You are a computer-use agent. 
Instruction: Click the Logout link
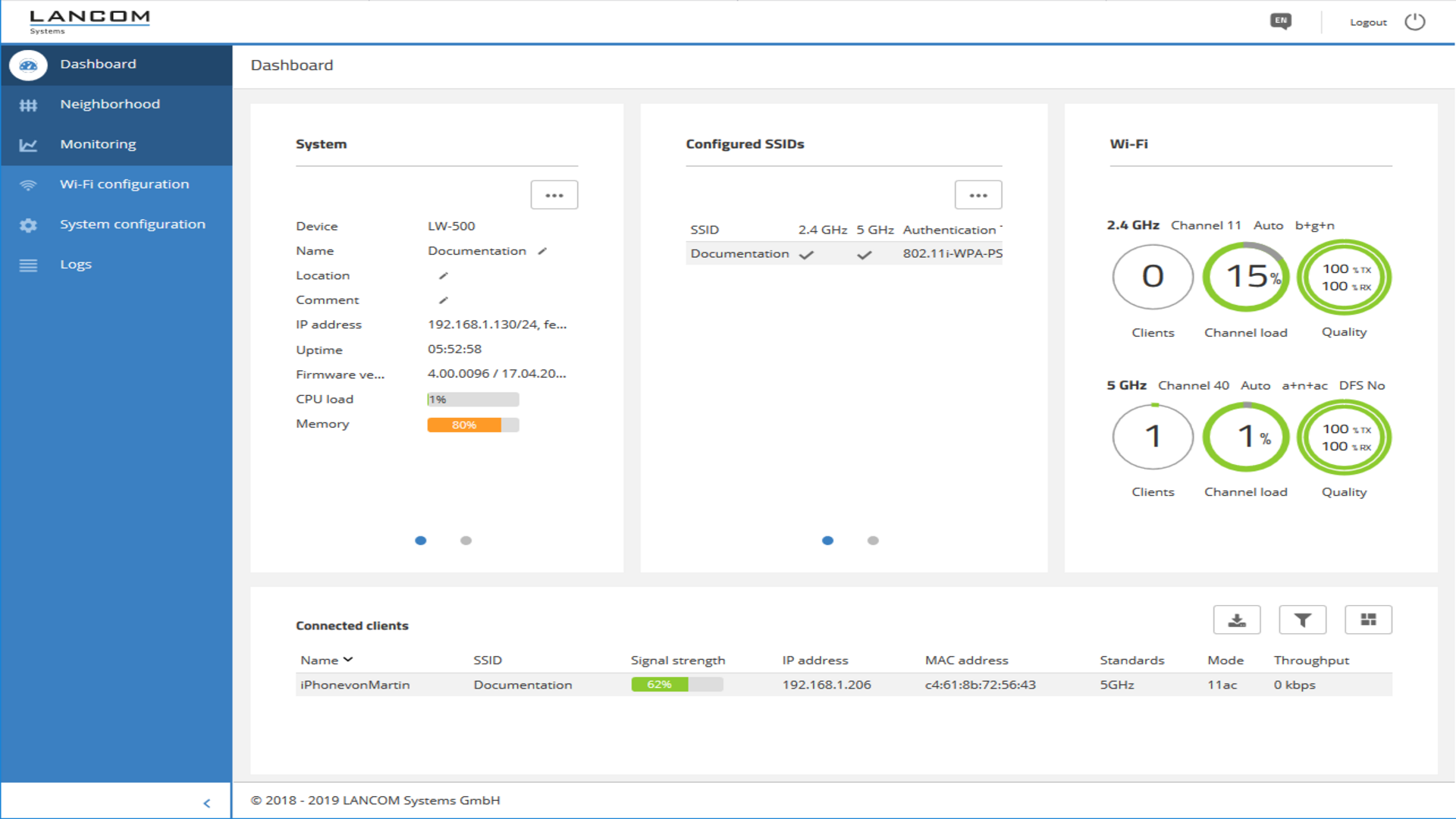(1367, 22)
